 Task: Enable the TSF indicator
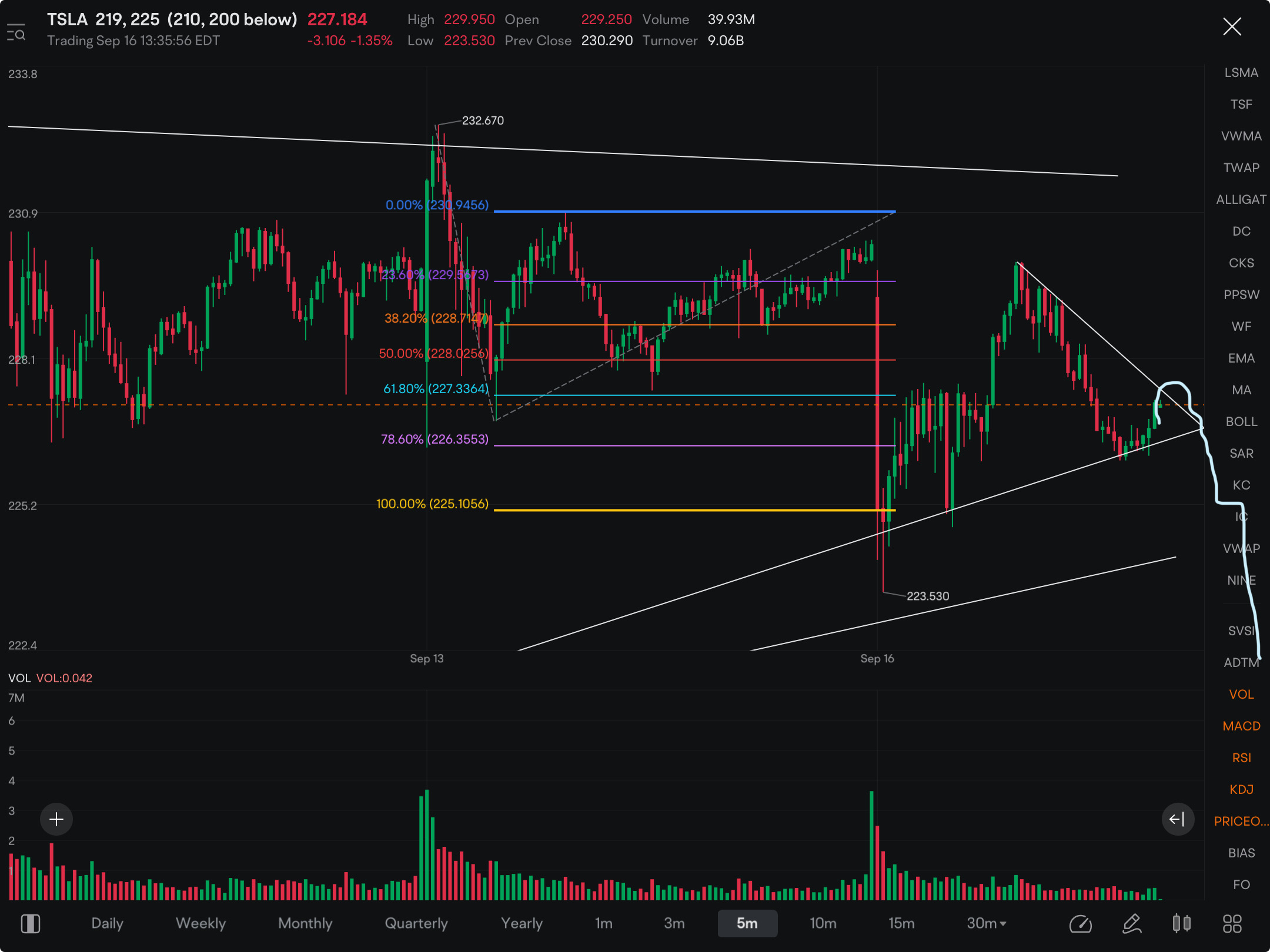pos(1241,105)
